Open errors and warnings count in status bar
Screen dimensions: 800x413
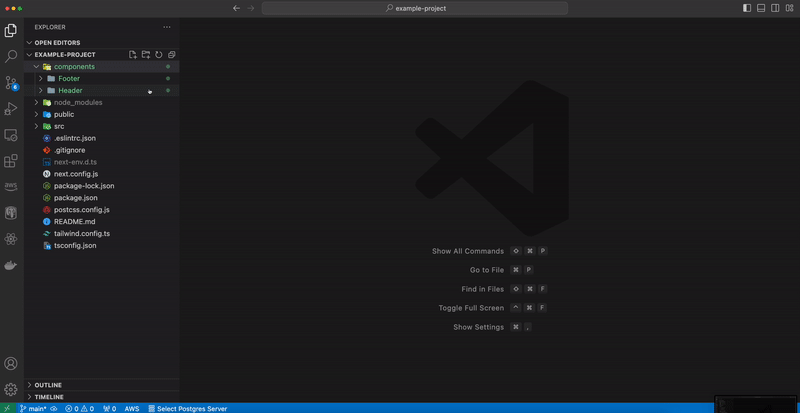(x=80, y=408)
